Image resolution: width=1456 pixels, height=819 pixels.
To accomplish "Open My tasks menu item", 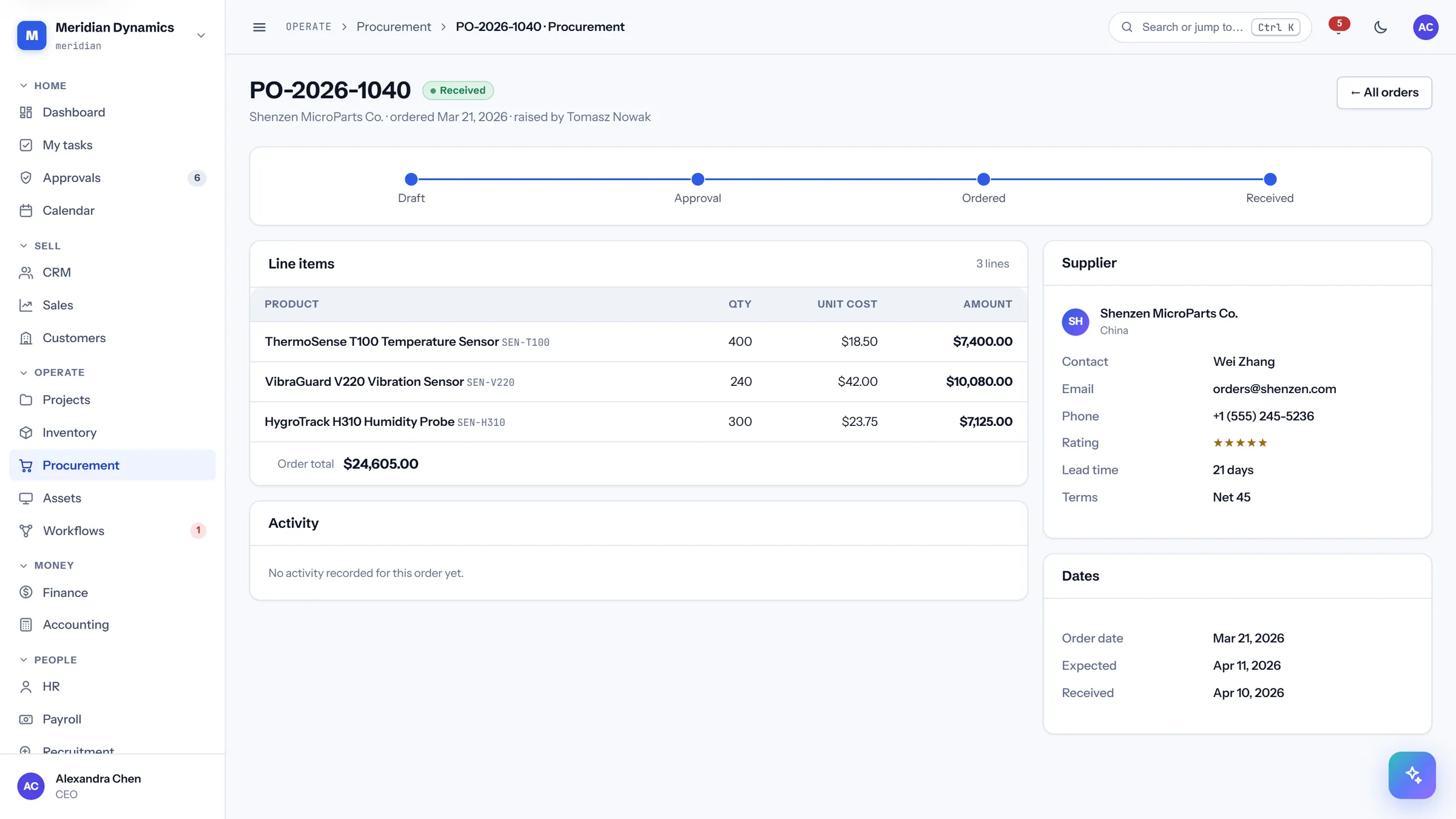I will [x=112, y=145].
